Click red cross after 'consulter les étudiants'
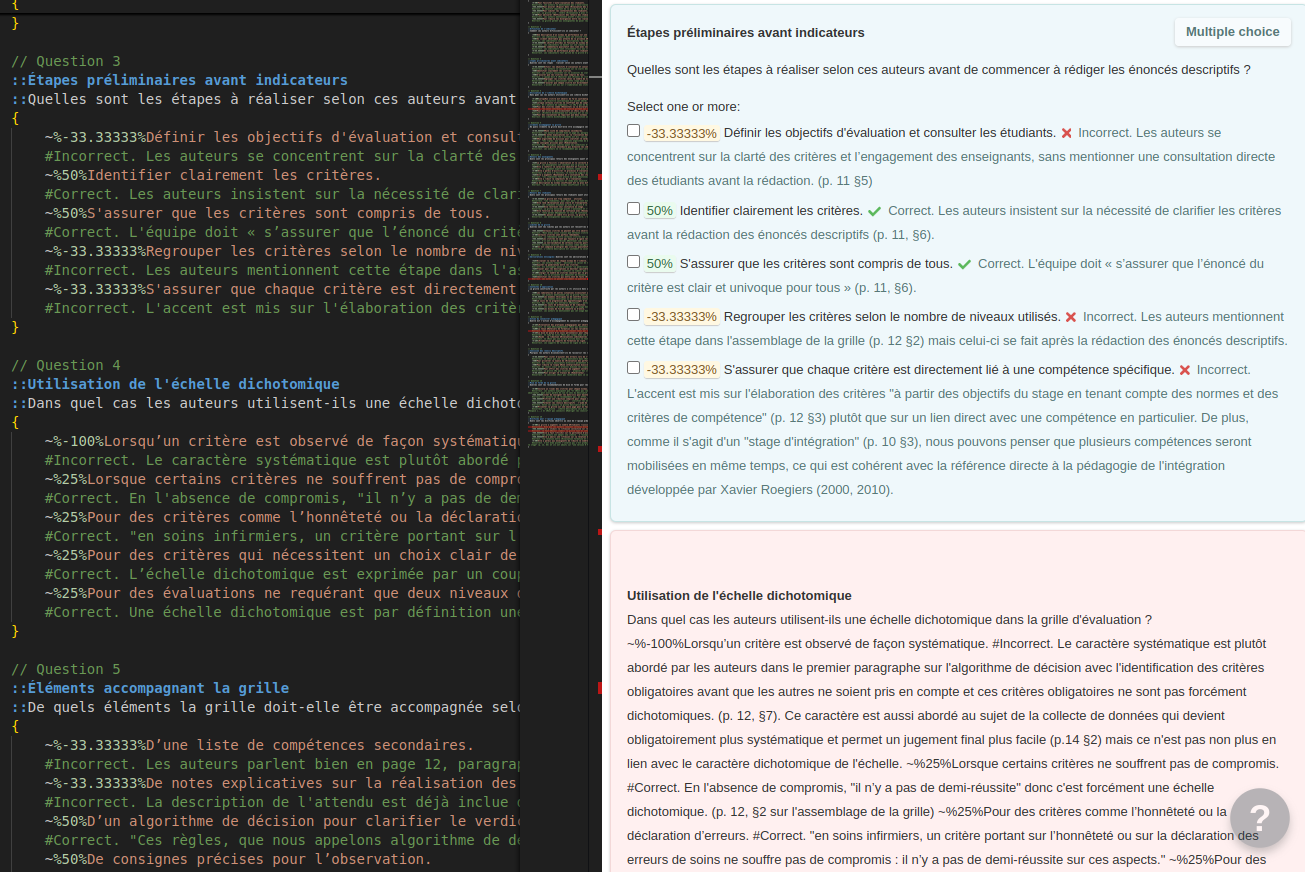Screen dimensions: 1305x872 tap(1066, 133)
